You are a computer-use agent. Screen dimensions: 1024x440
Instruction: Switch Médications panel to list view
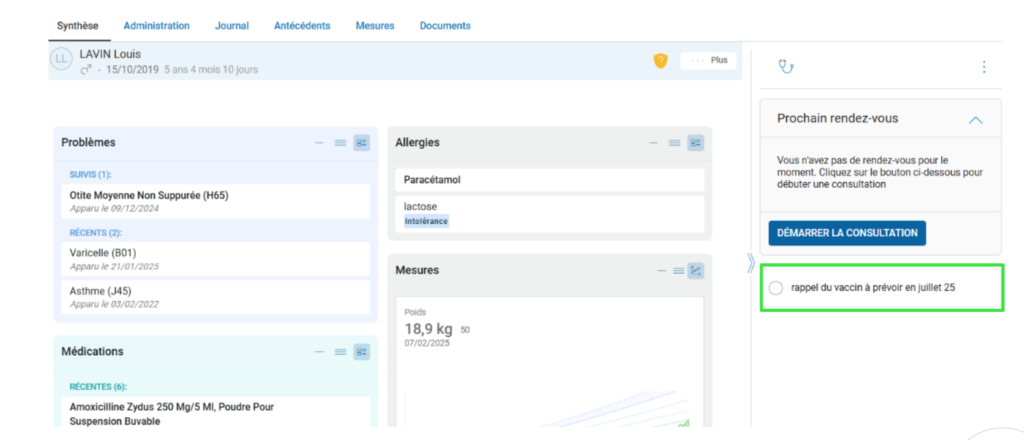341,352
